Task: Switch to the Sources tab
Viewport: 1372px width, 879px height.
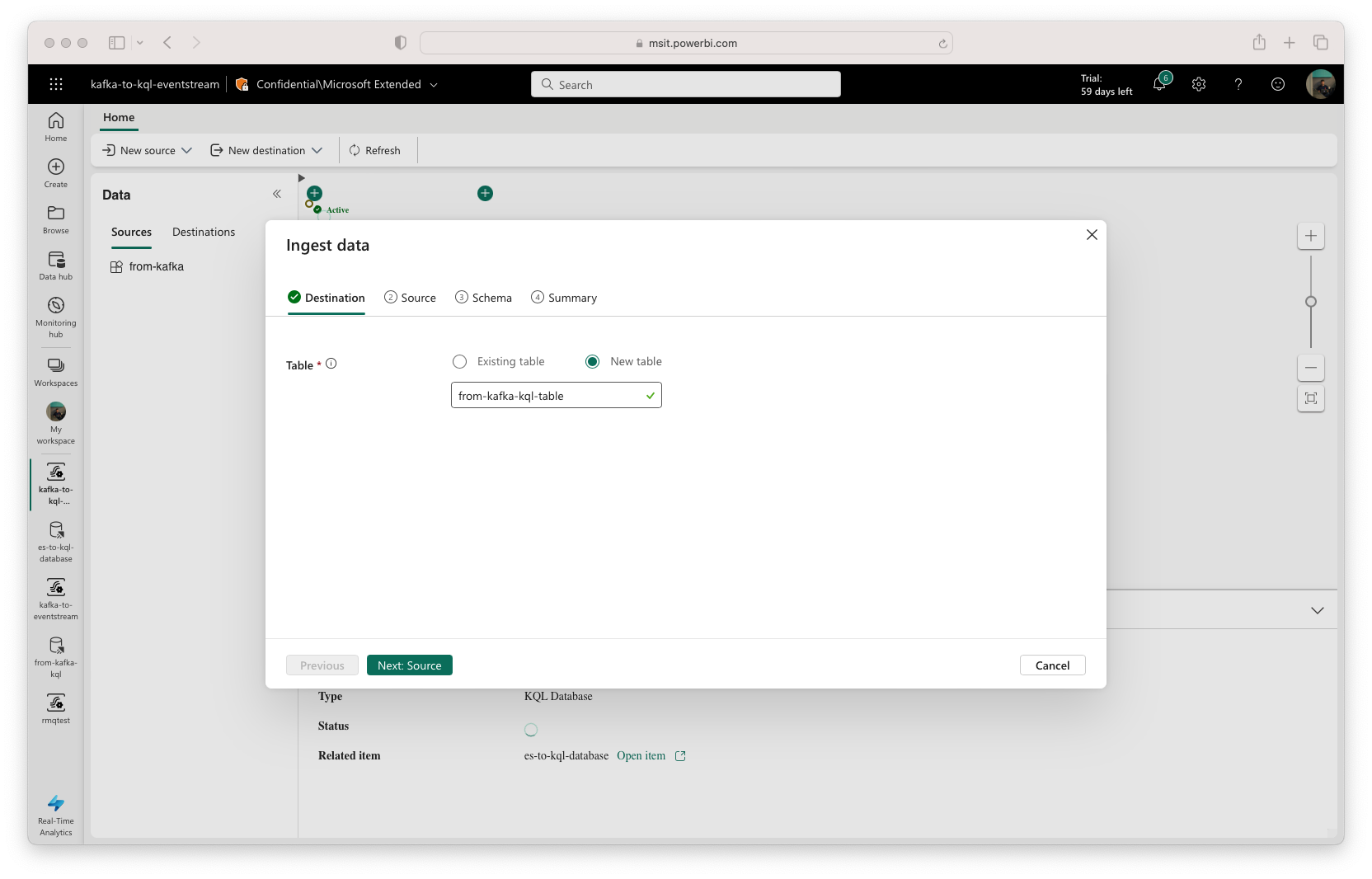Action: 131,232
